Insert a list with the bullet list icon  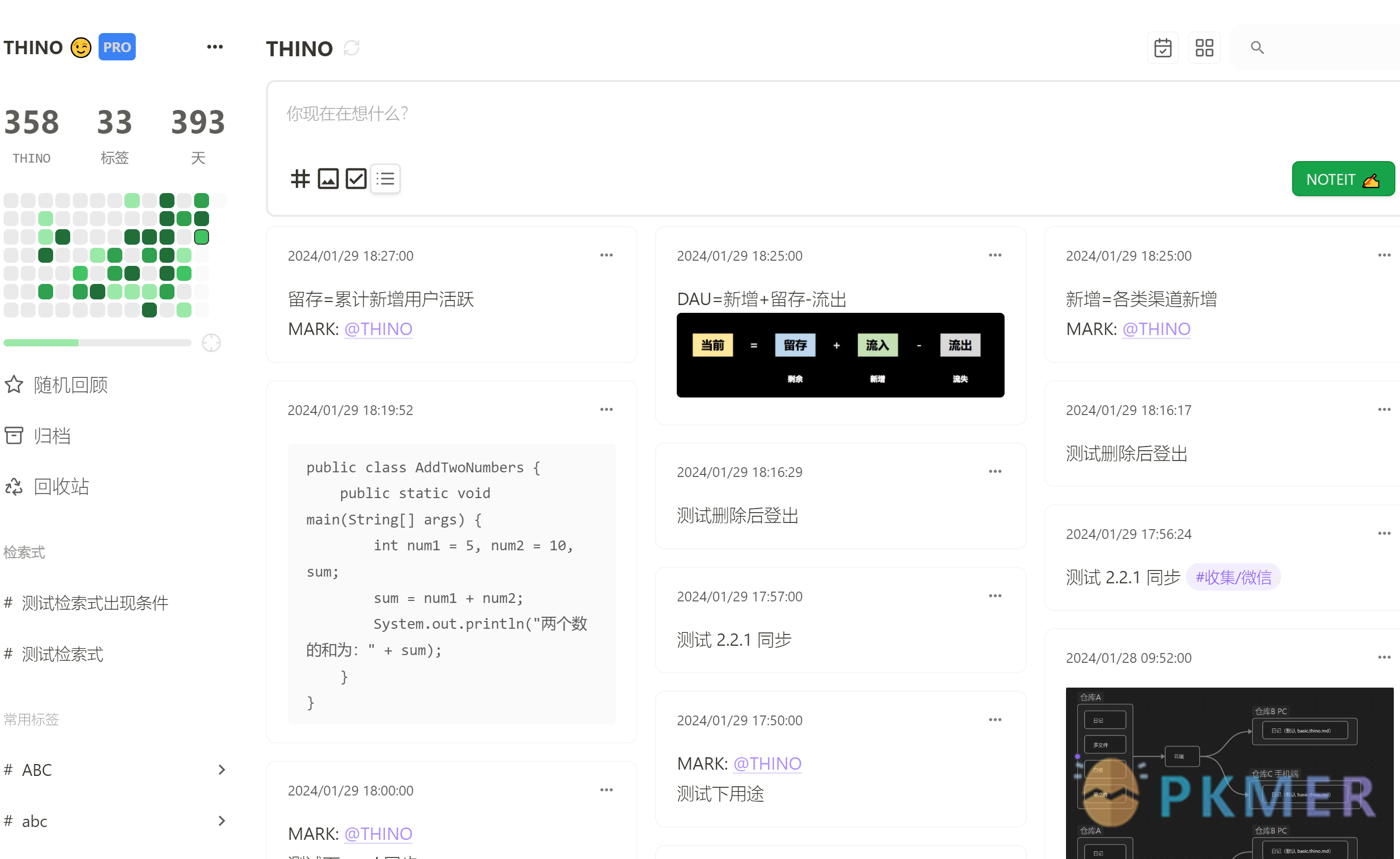[x=385, y=179]
